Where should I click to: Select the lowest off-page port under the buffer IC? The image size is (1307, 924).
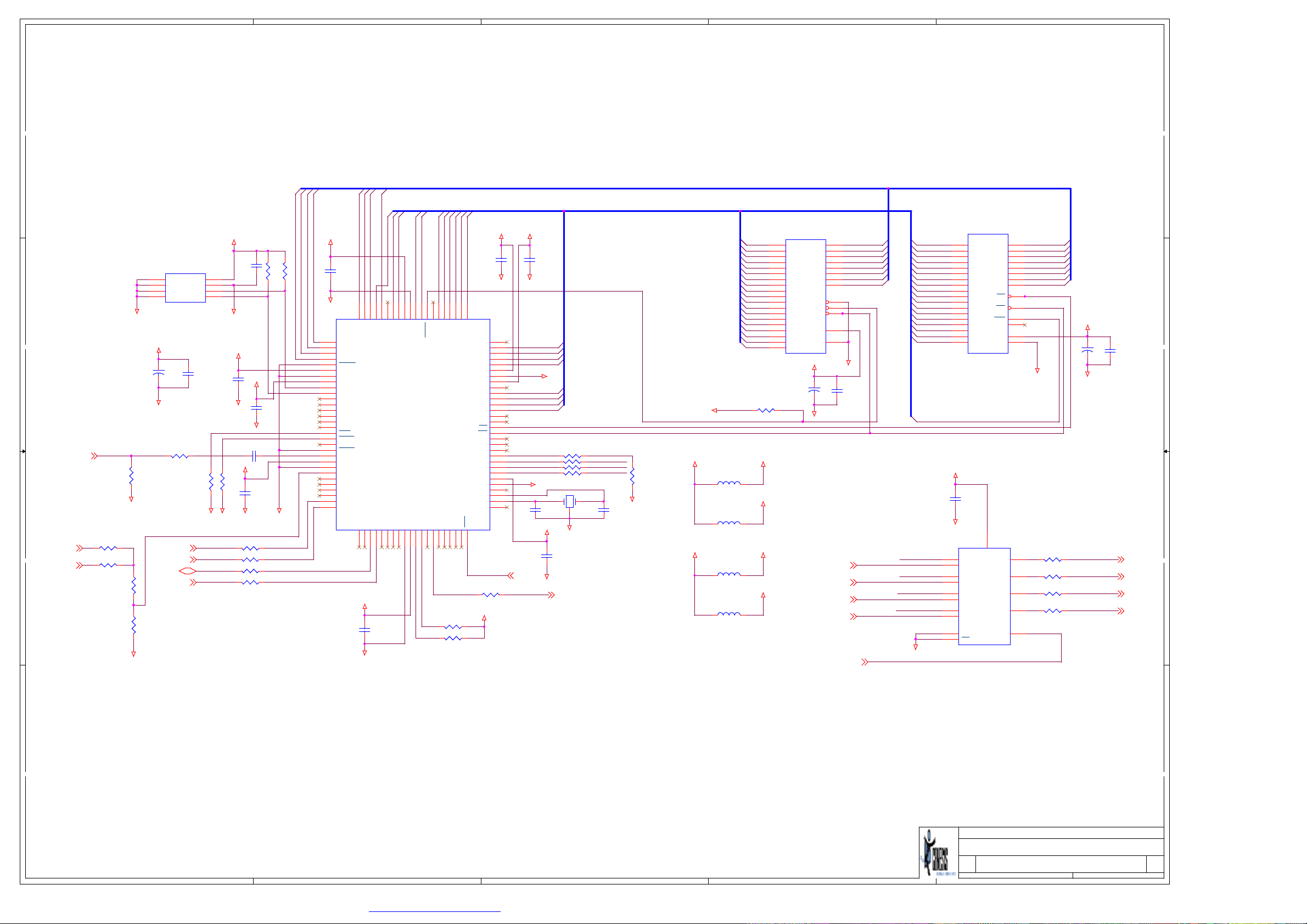(865, 662)
